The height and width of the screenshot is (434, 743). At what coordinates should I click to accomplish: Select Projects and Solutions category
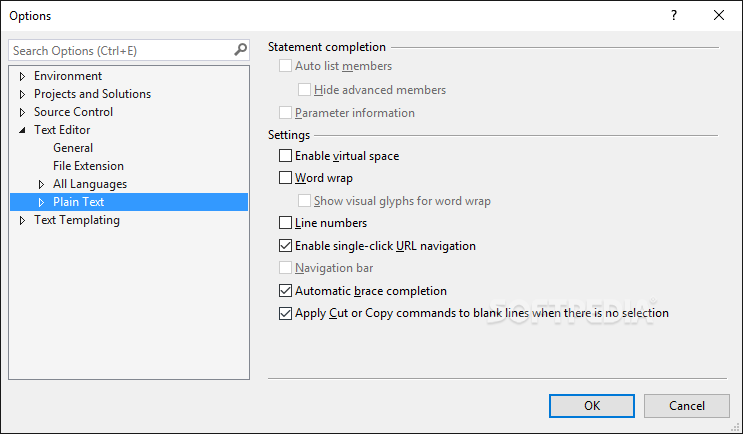pos(92,94)
